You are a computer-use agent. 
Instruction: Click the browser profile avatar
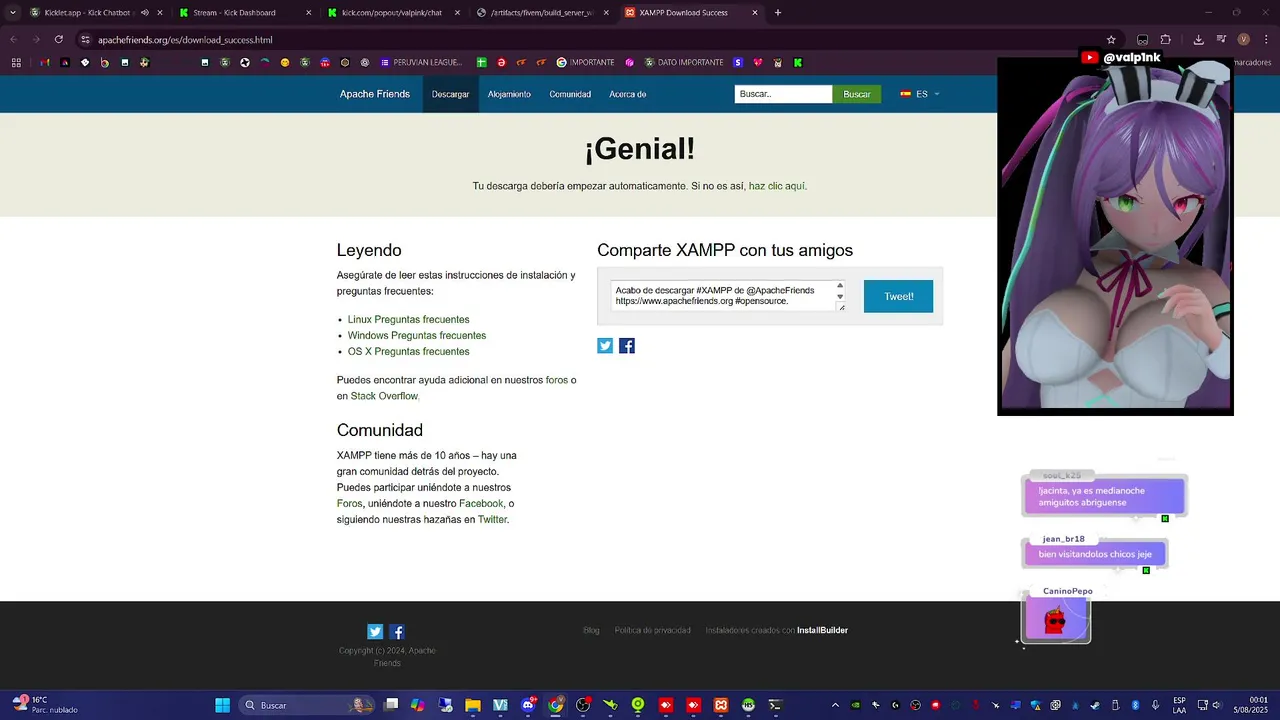pyautogui.click(x=1244, y=40)
